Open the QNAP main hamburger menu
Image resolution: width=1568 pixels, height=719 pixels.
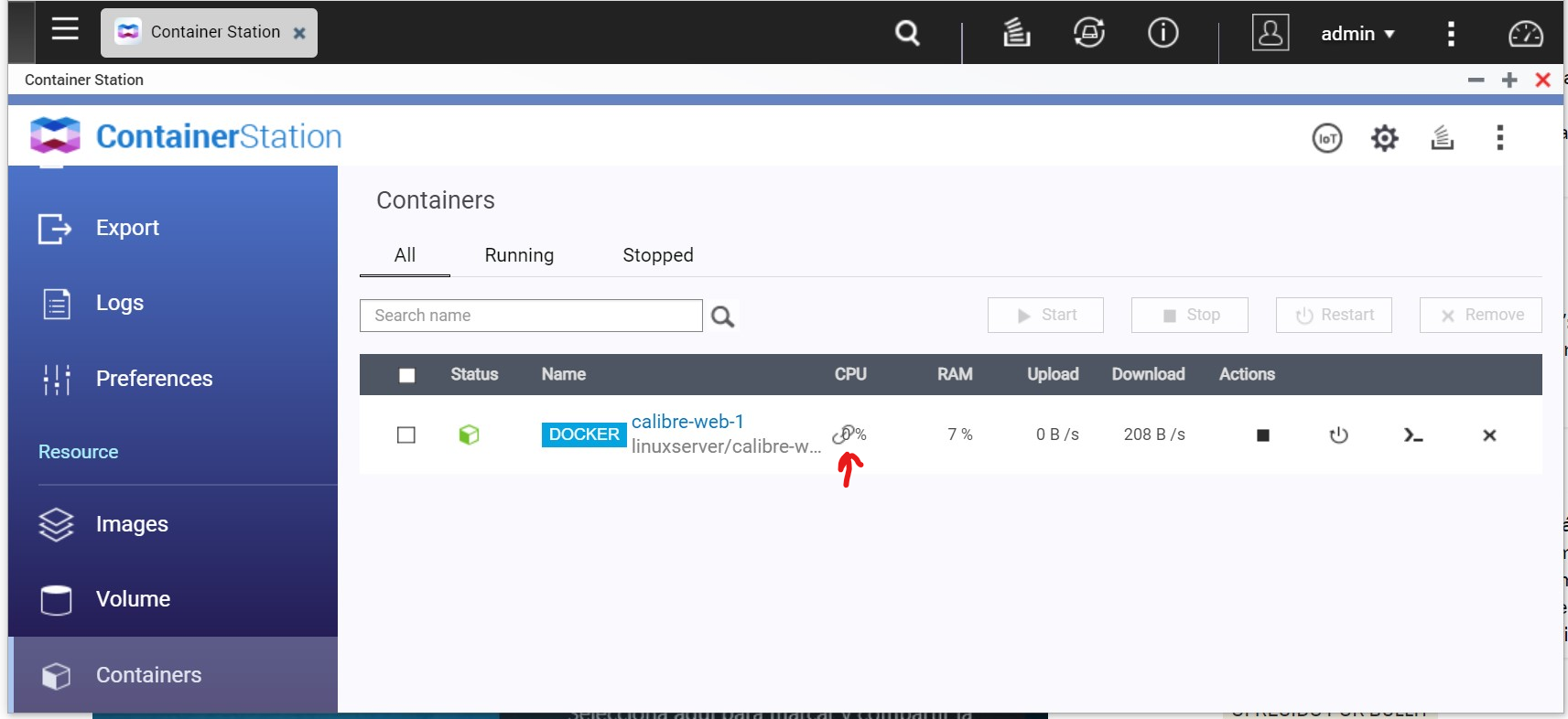65,29
